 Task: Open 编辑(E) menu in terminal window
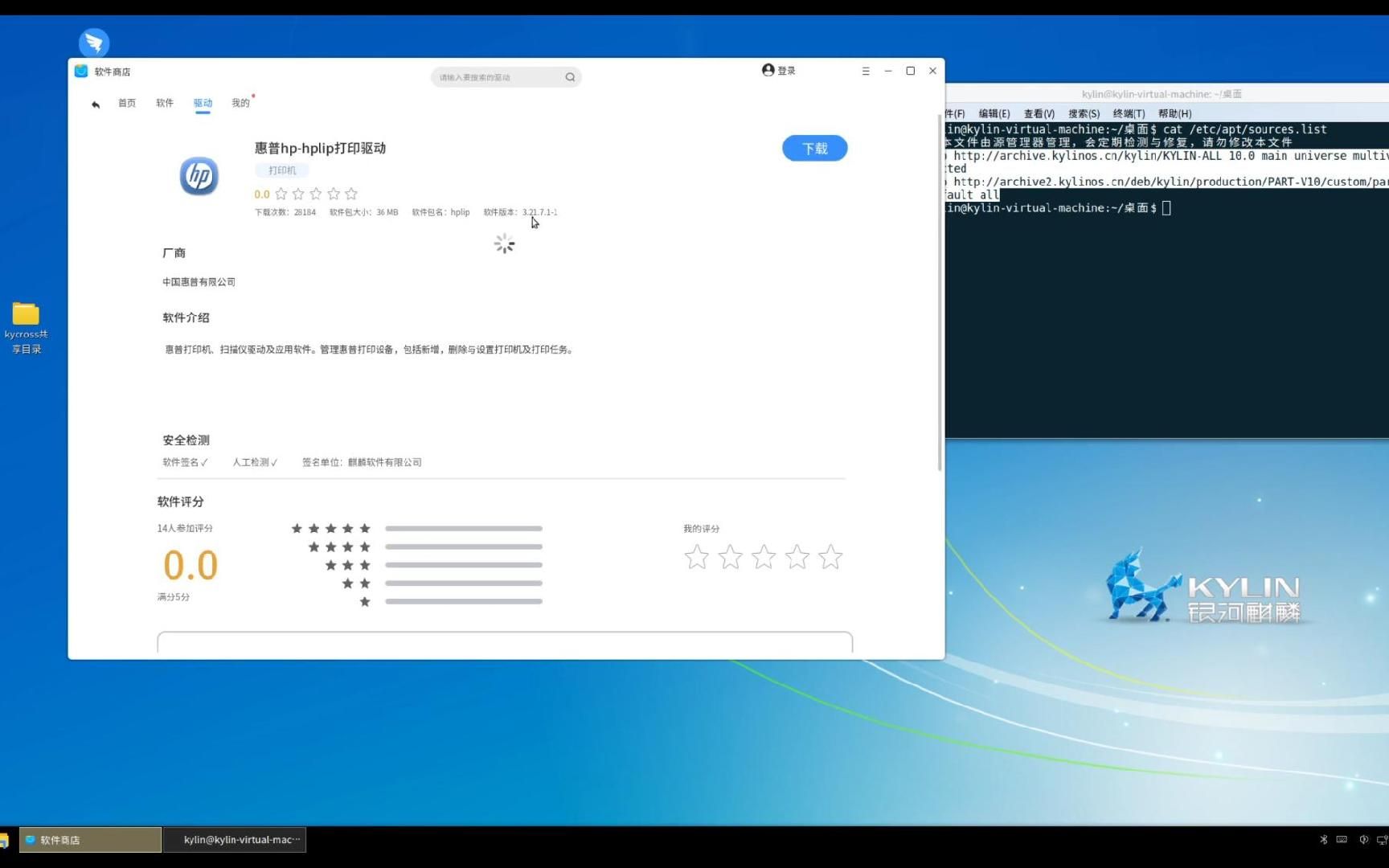coord(994,113)
